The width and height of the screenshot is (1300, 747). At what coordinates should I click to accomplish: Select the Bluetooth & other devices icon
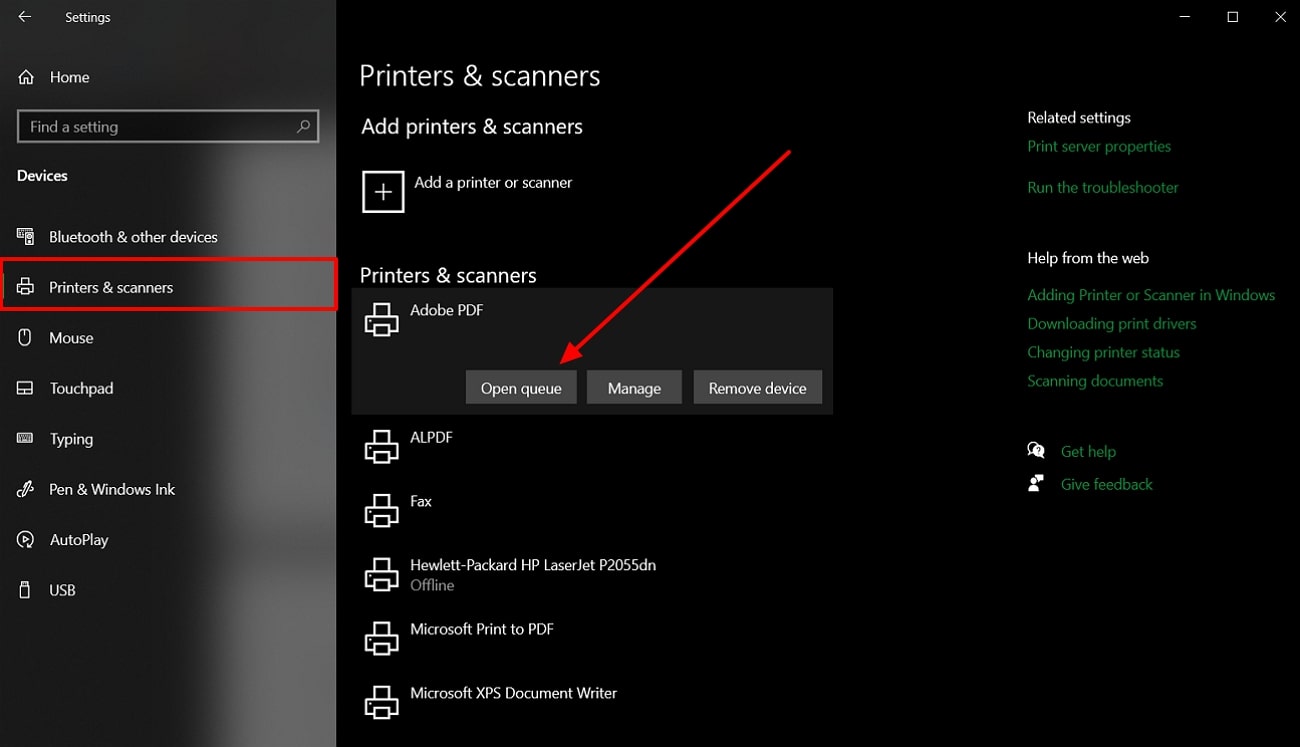(x=25, y=236)
